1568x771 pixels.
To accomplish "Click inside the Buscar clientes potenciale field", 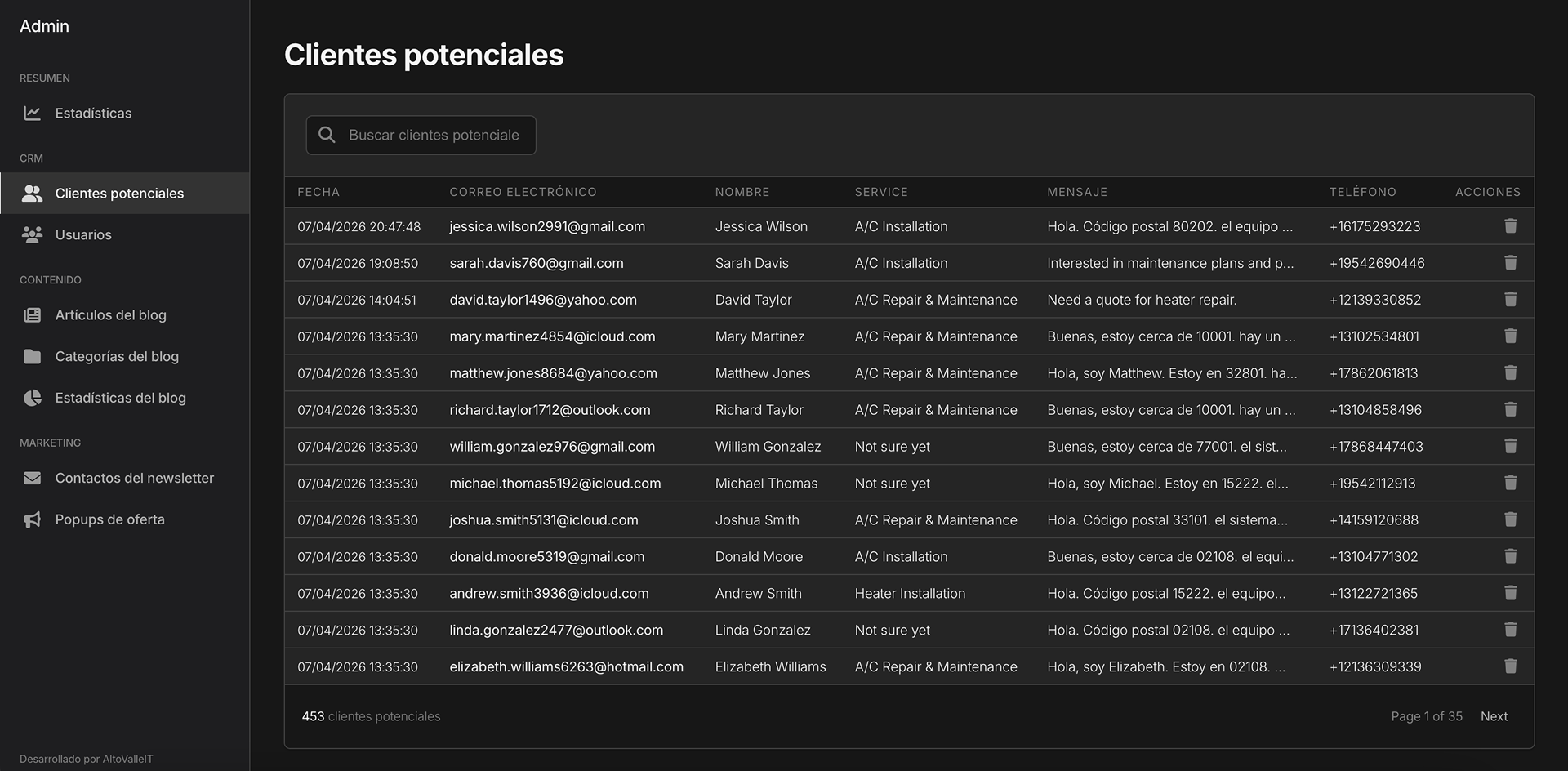I will pos(433,135).
